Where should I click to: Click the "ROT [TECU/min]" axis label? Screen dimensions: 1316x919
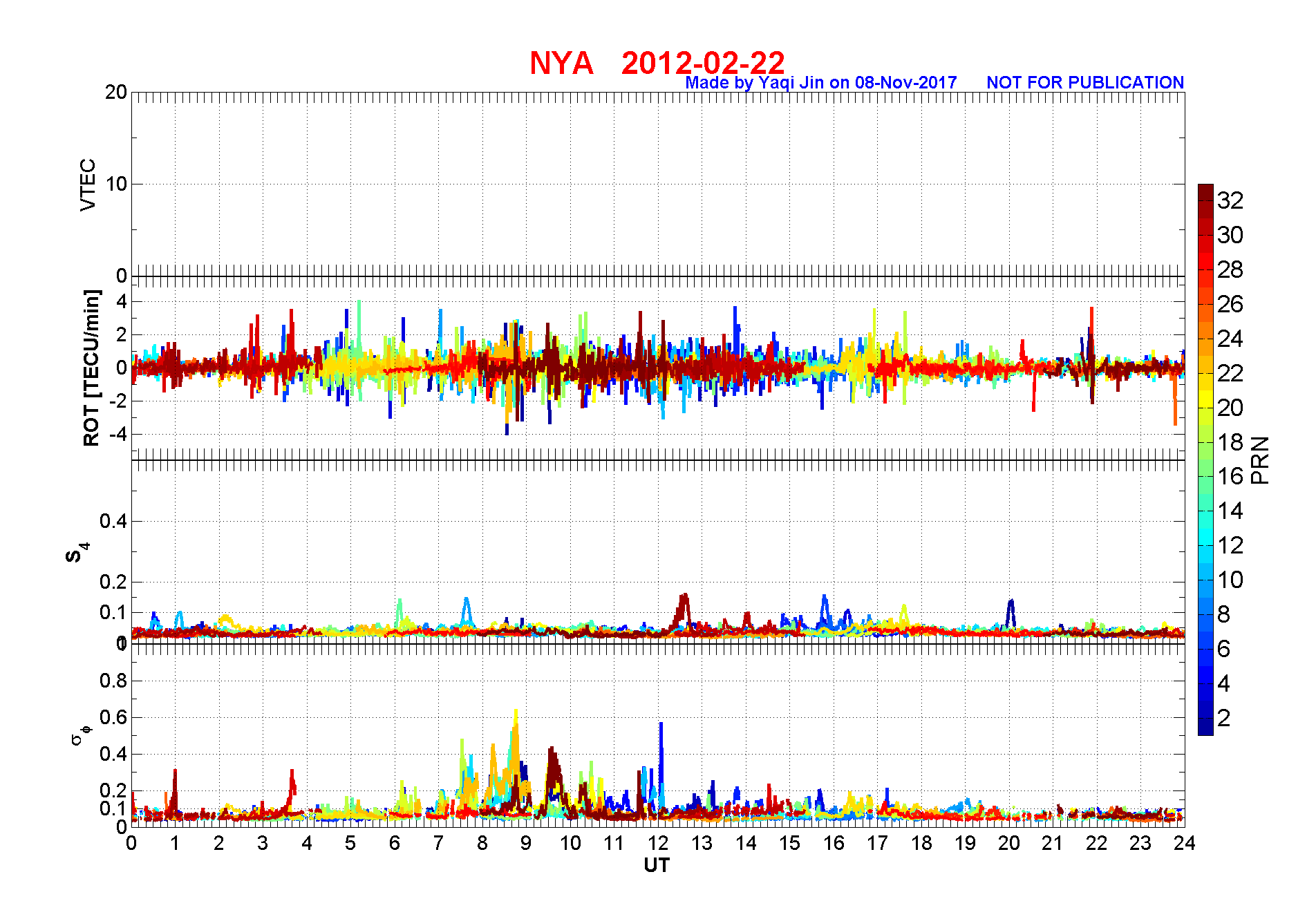click(91, 368)
